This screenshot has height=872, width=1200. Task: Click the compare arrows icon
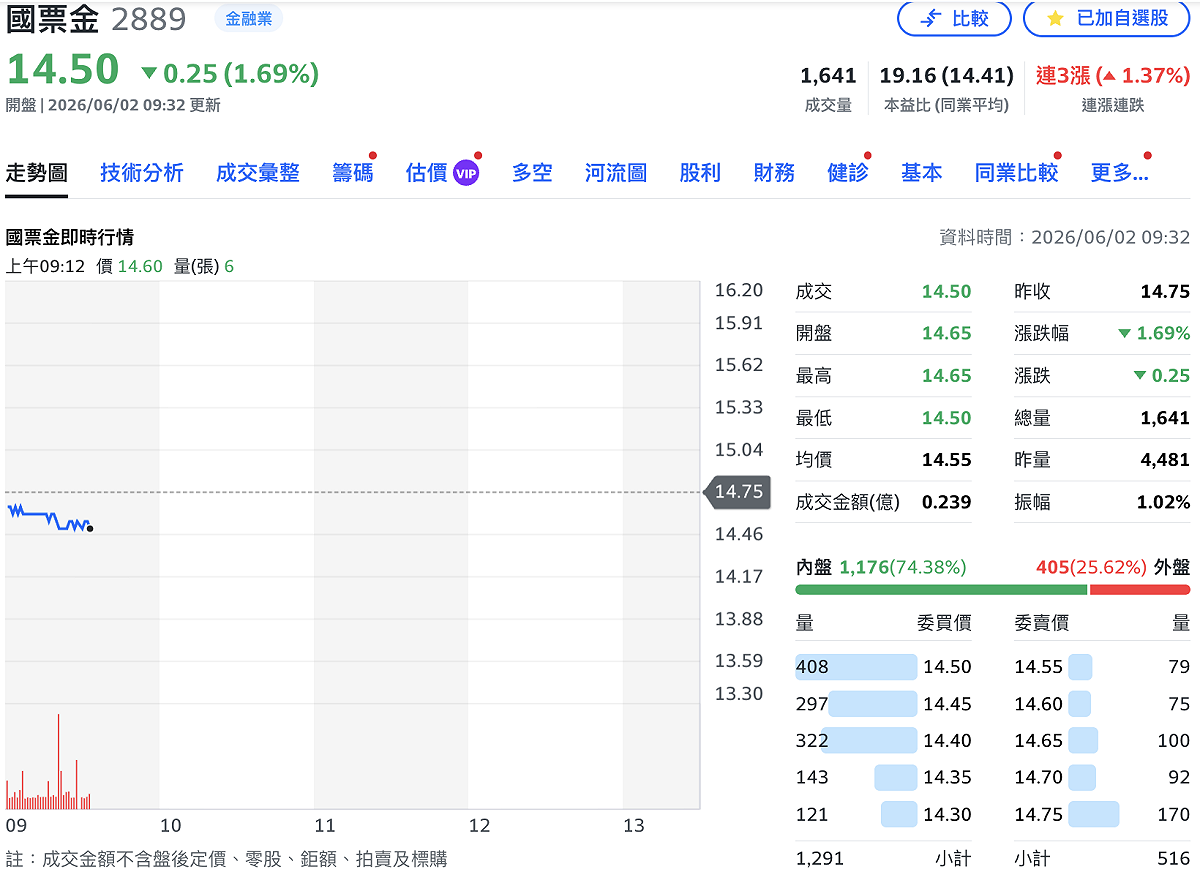(931, 18)
